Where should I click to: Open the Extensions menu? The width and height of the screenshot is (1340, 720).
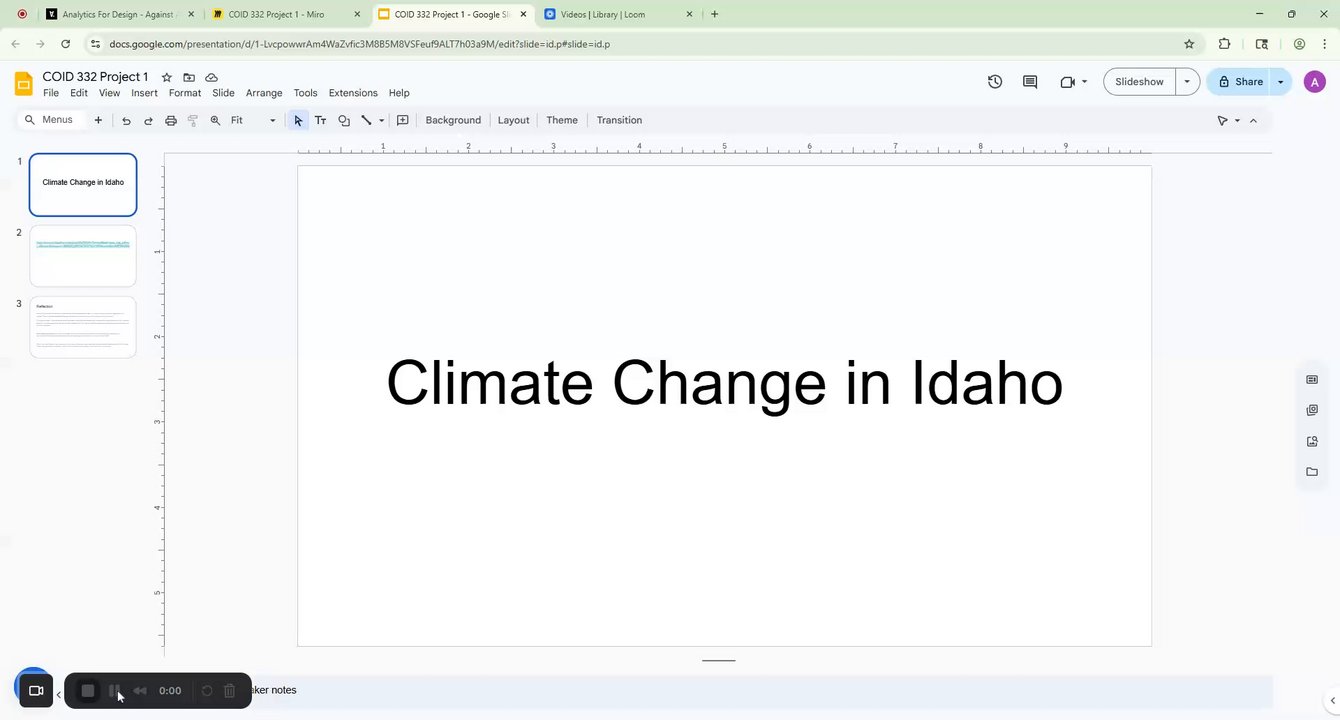tap(353, 93)
